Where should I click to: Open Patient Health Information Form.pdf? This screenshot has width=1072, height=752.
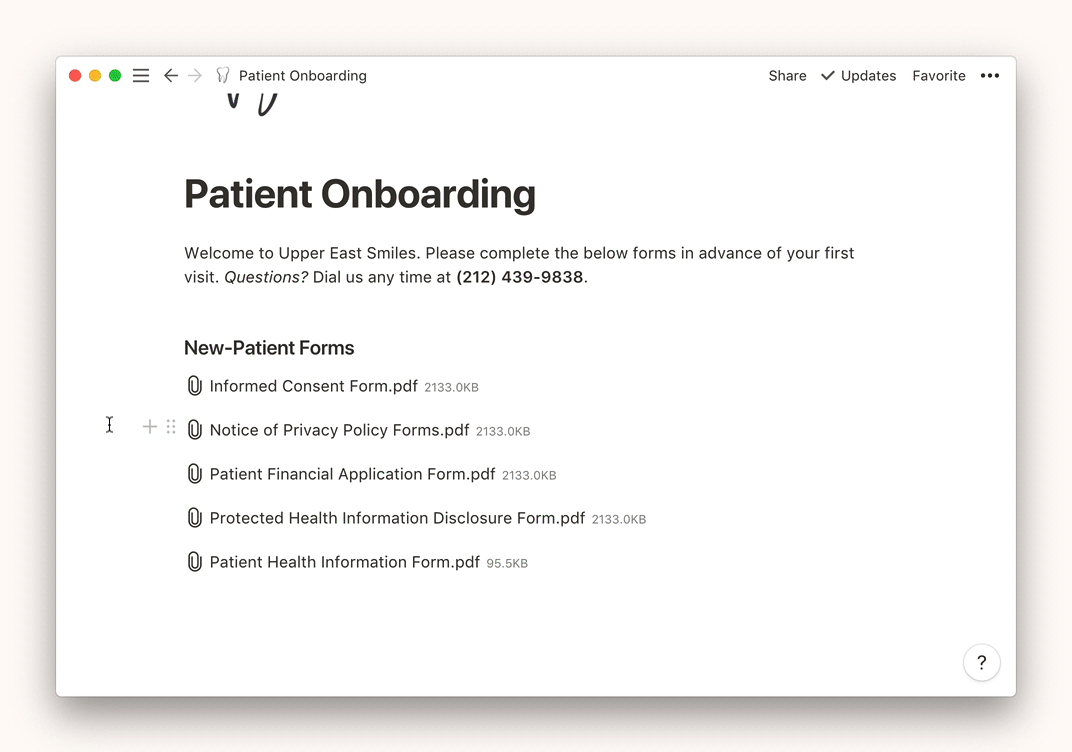(x=344, y=562)
